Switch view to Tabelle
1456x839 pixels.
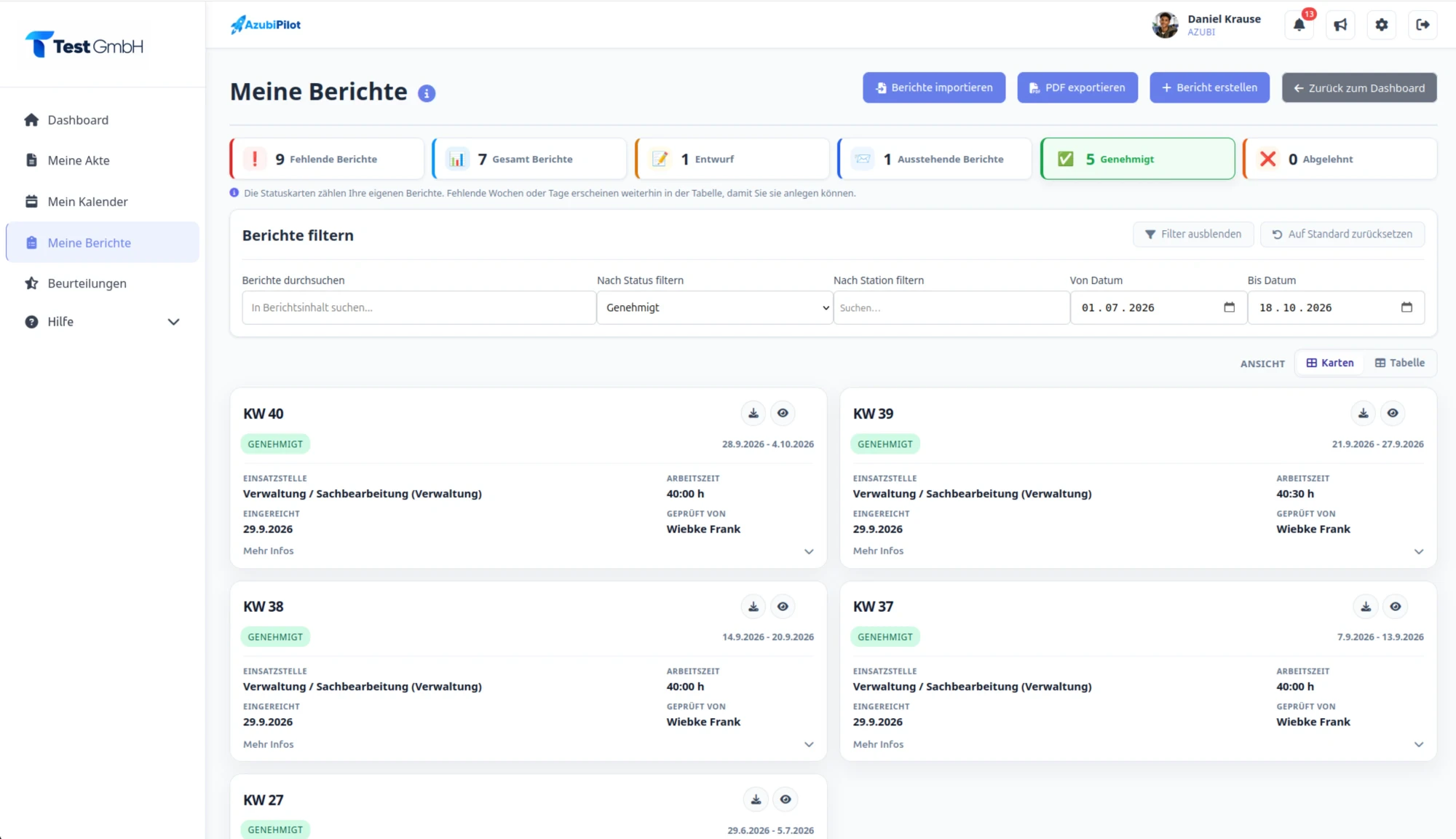(x=1399, y=363)
